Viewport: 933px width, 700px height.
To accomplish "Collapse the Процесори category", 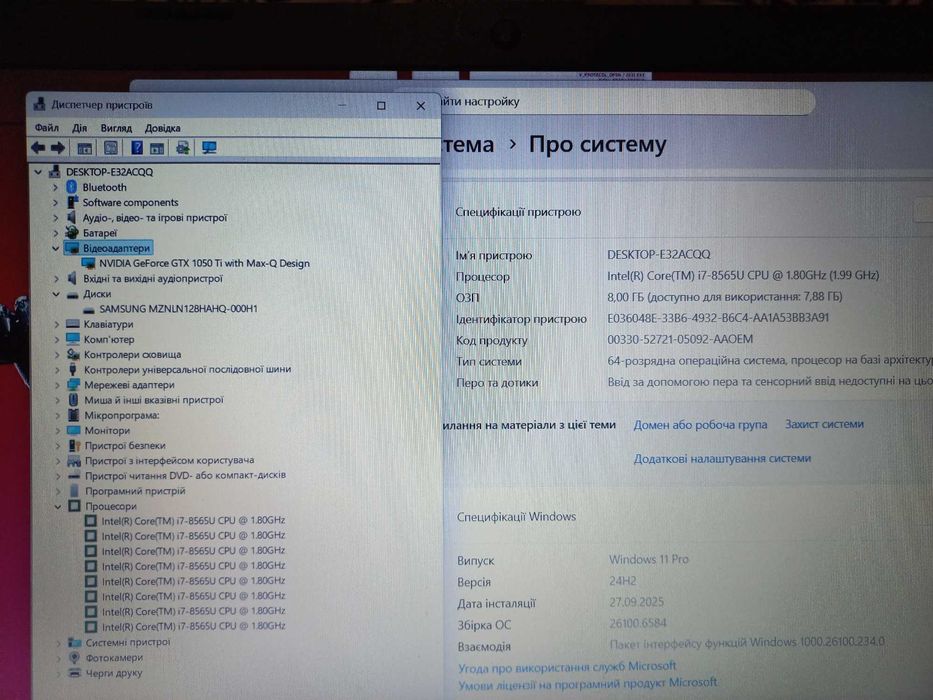I will (x=58, y=507).
